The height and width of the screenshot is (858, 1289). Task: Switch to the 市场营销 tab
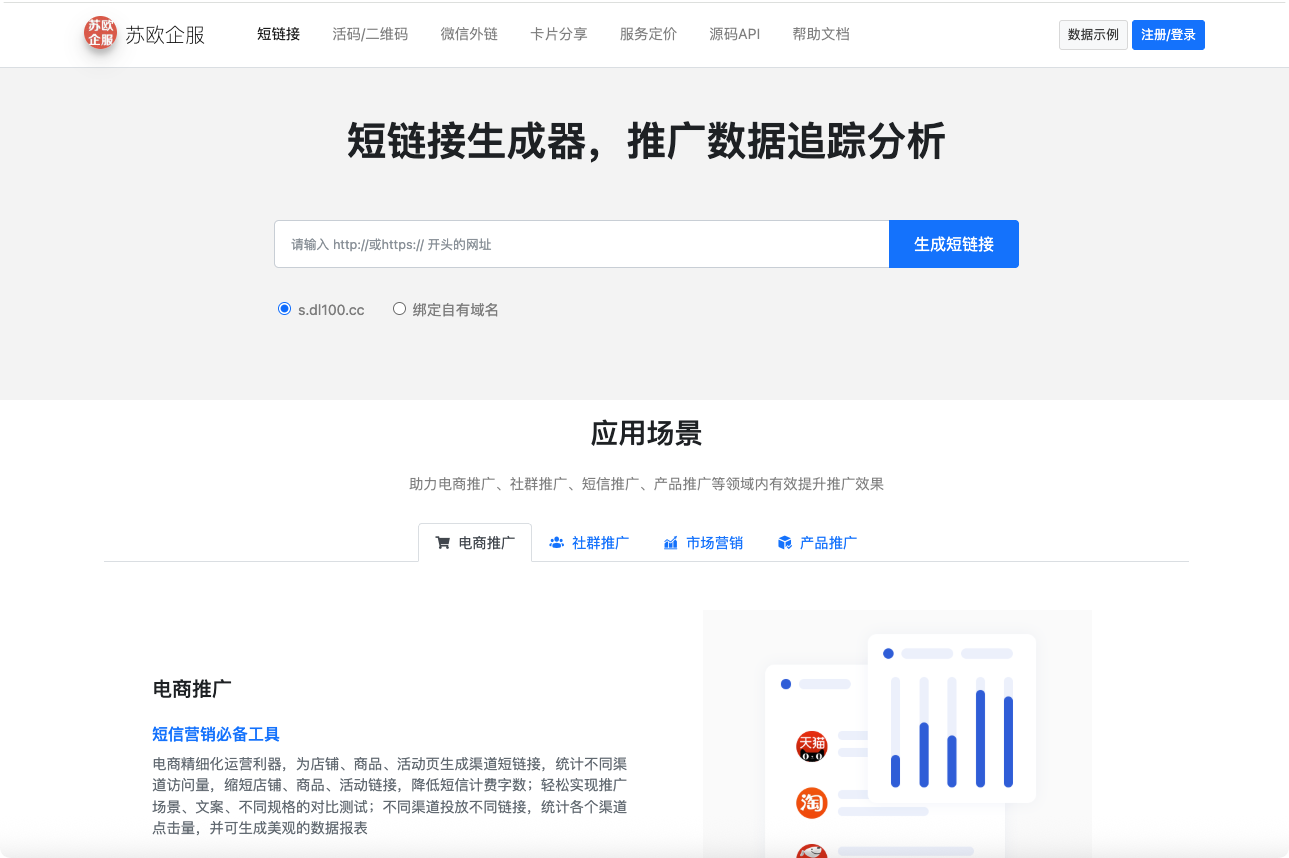click(x=714, y=543)
